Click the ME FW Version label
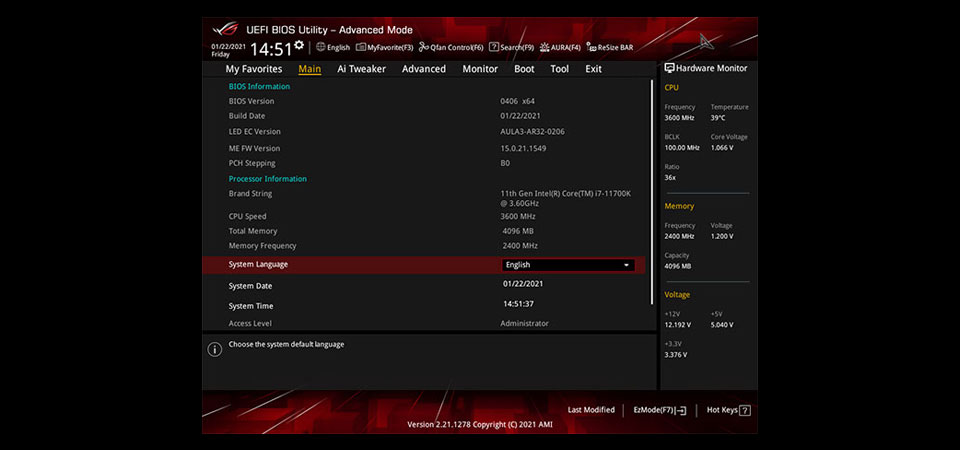960x450 pixels. click(x=254, y=148)
